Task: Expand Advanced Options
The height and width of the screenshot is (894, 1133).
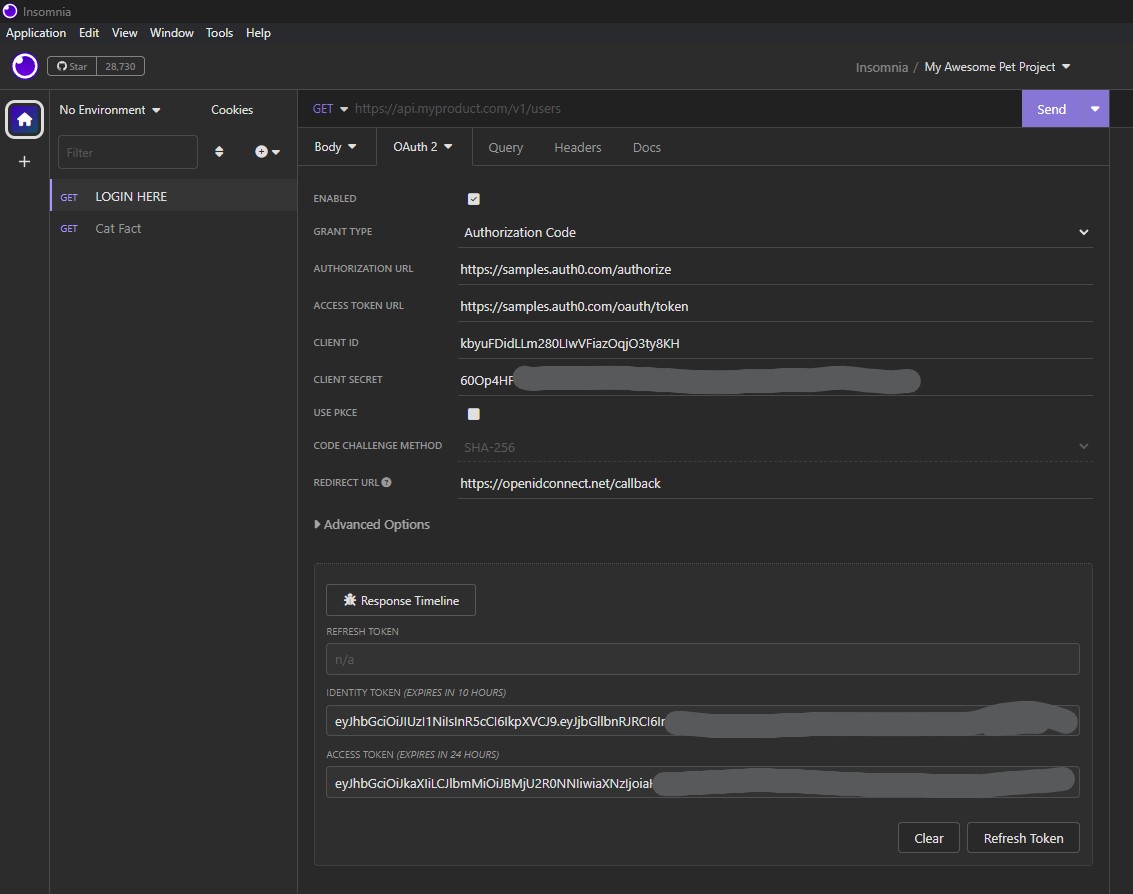Action: 372,525
